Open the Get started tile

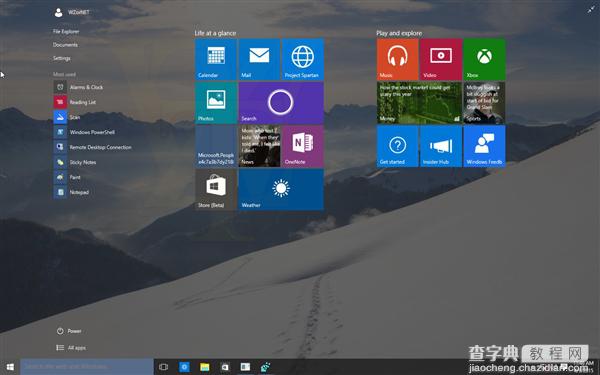(x=398, y=146)
